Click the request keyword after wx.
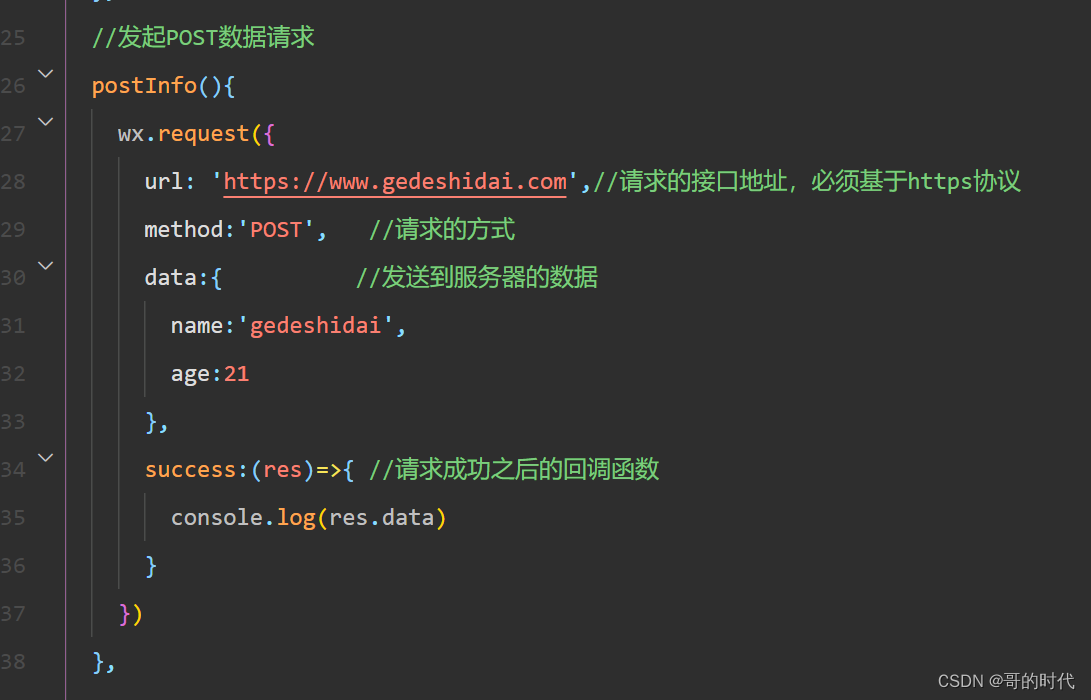 pyautogui.click(x=203, y=134)
